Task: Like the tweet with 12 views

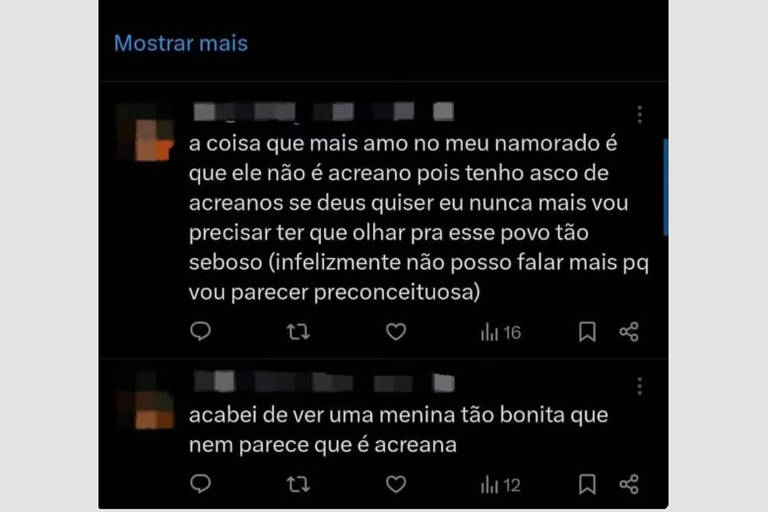Action: tap(396, 485)
